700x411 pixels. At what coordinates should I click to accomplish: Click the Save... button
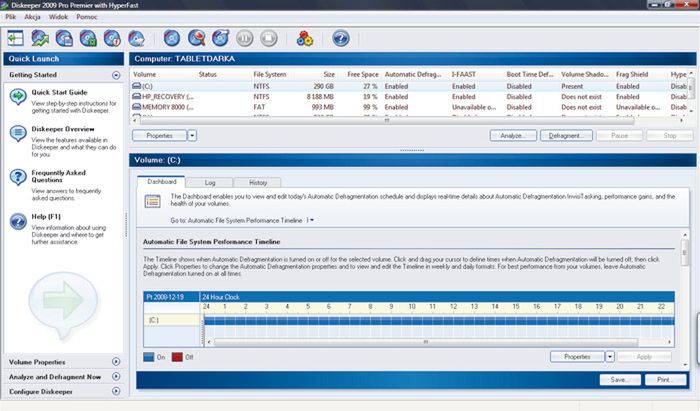click(x=619, y=380)
